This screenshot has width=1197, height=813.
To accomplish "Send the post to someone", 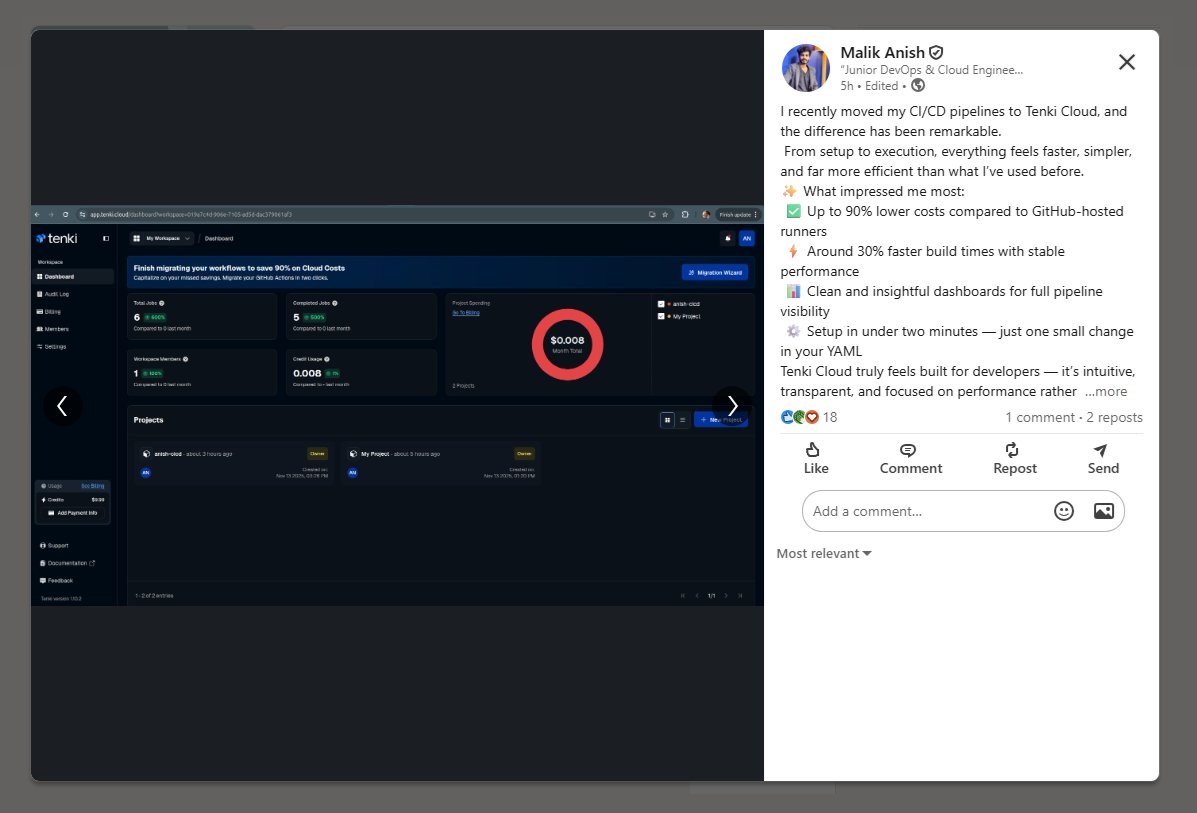I will [1102, 459].
